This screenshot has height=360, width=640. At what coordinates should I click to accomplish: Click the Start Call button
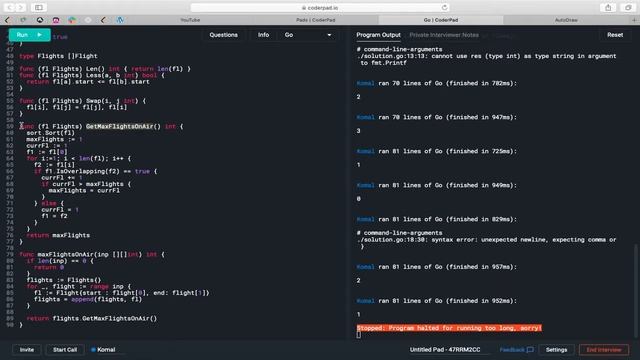[65, 350]
